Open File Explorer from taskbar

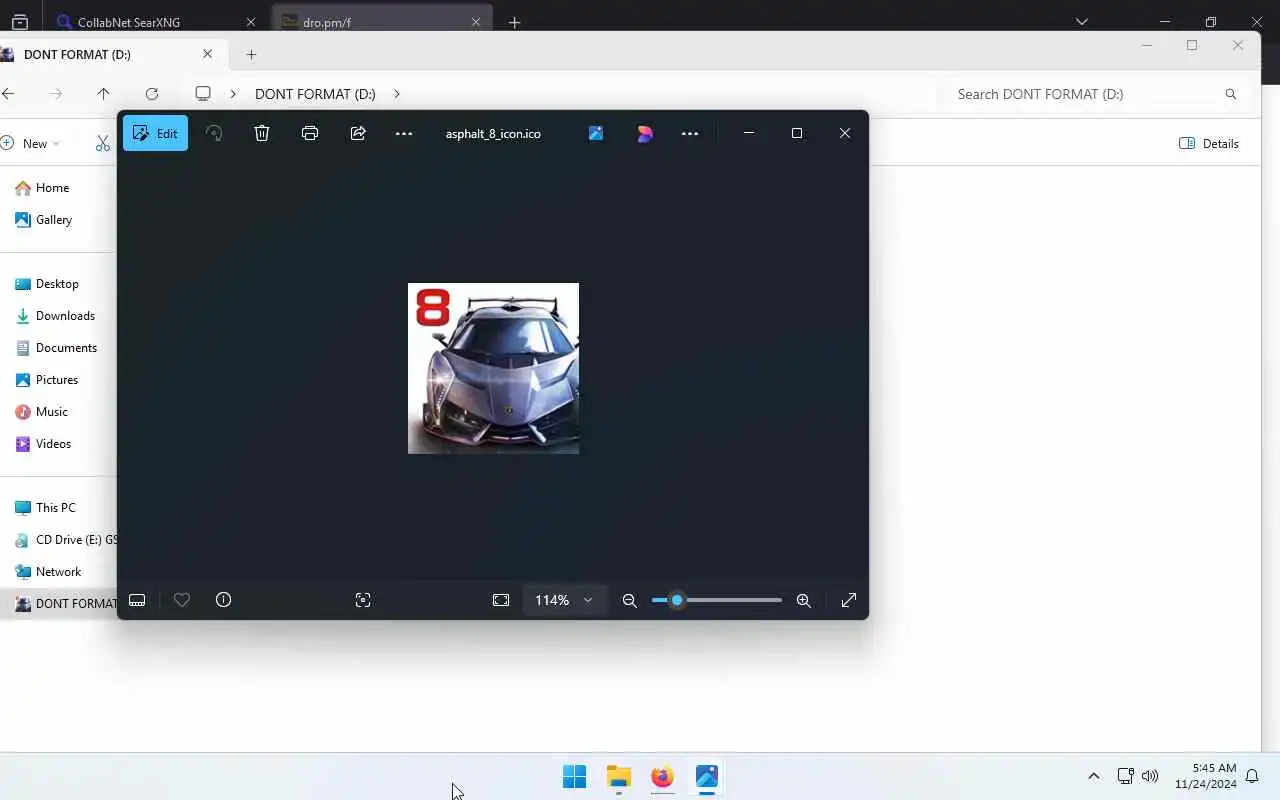(618, 776)
